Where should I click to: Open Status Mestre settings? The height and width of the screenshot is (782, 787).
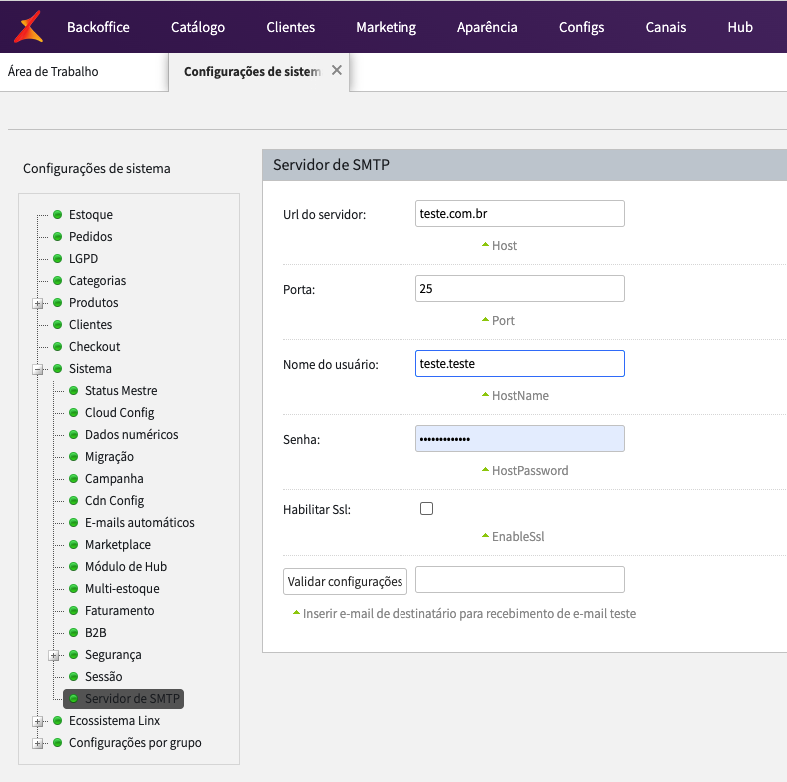click(121, 390)
